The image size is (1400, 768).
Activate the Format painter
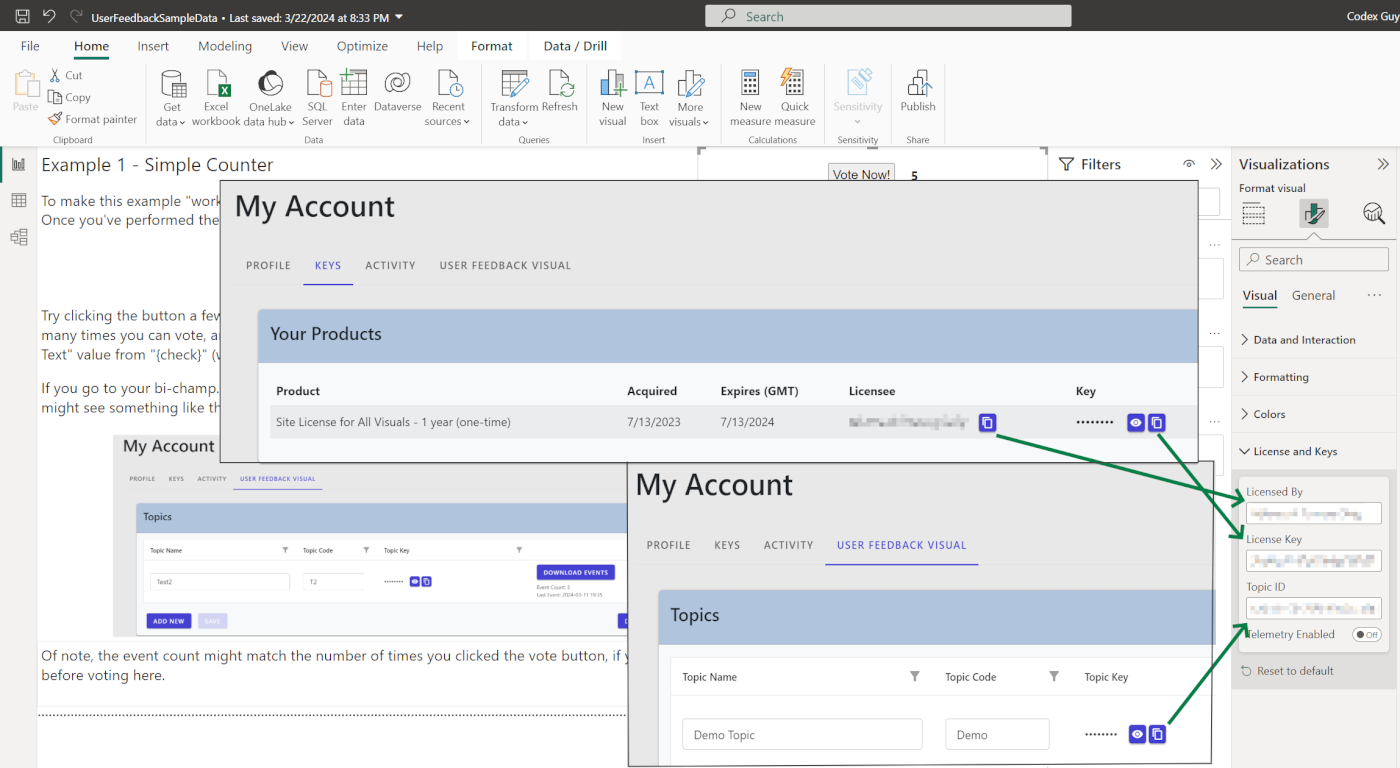tap(92, 119)
